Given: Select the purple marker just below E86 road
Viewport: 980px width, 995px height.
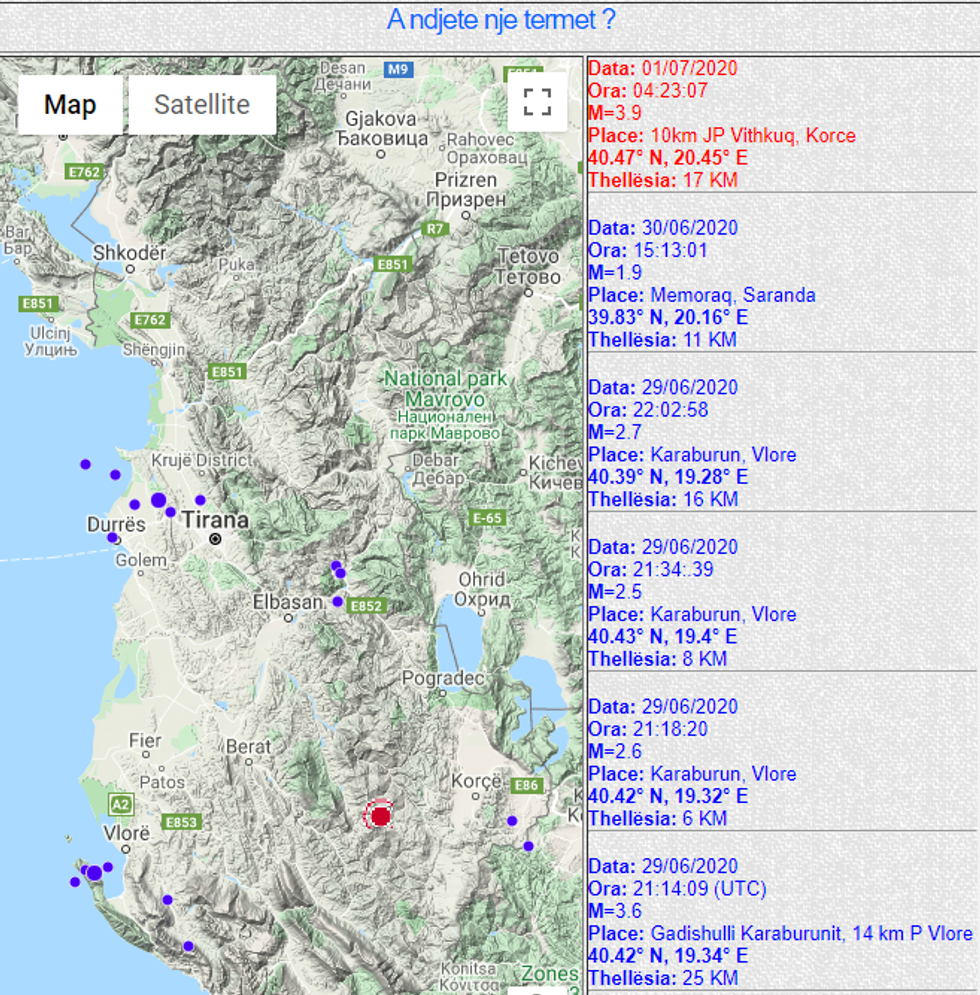Looking at the screenshot, I should 512,821.
